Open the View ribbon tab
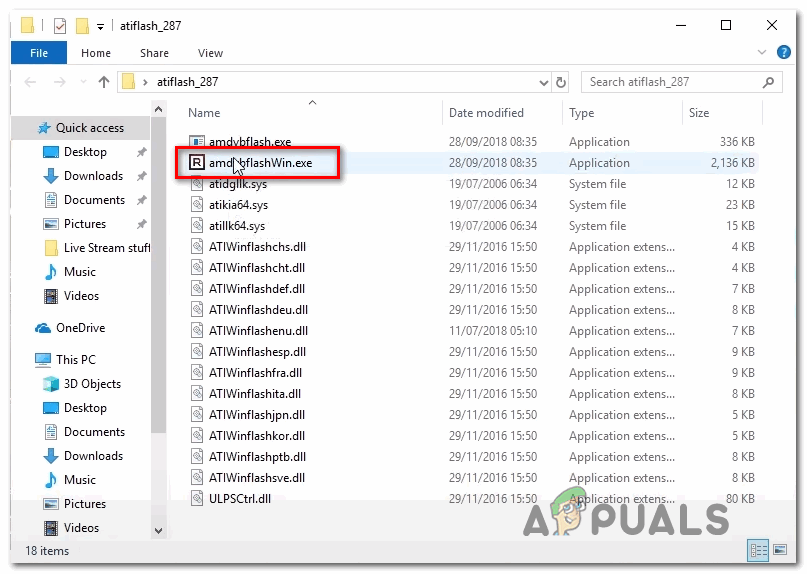807x574 pixels. [x=210, y=53]
